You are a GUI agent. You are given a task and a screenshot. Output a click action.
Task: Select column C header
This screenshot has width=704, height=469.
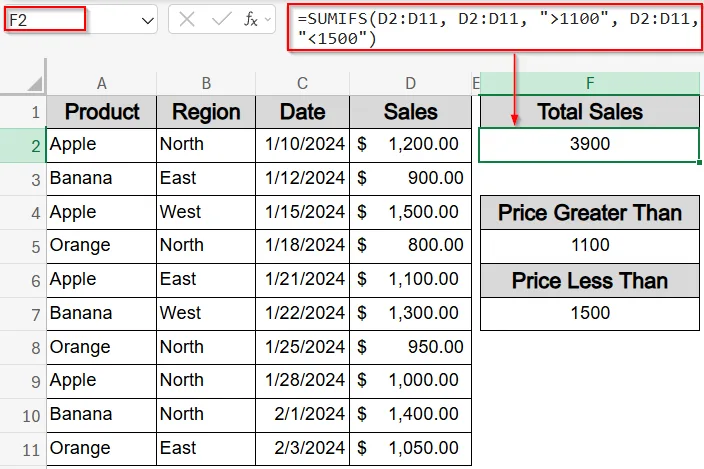point(303,83)
